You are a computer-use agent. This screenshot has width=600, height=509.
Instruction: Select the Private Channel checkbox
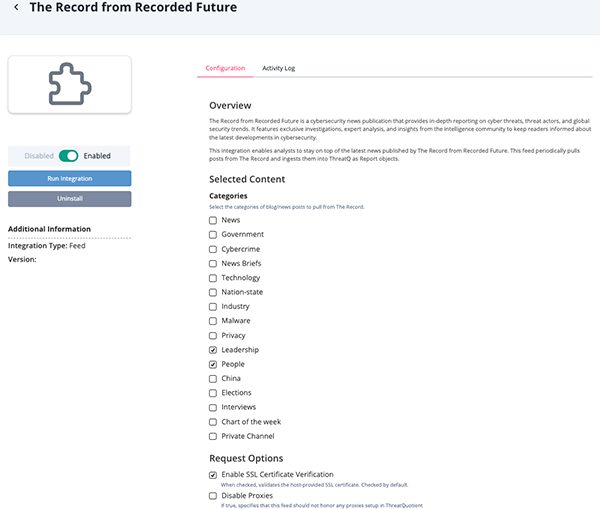tap(213, 436)
